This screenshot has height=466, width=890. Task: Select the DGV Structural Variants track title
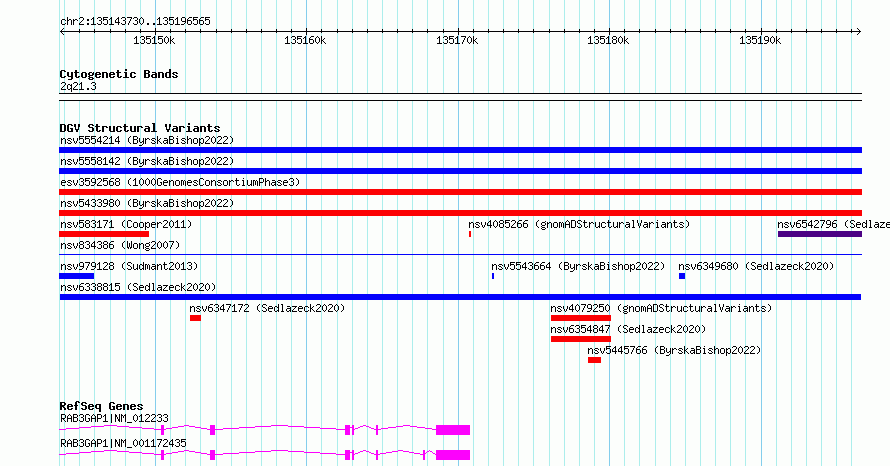point(140,128)
